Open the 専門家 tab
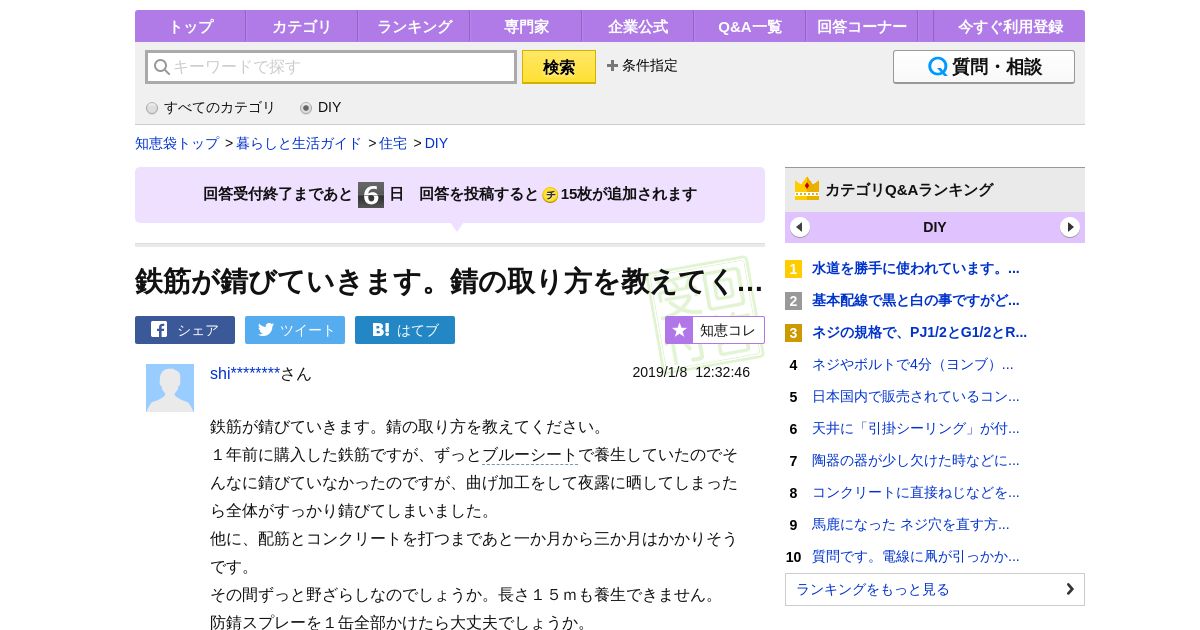 [x=526, y=27]
